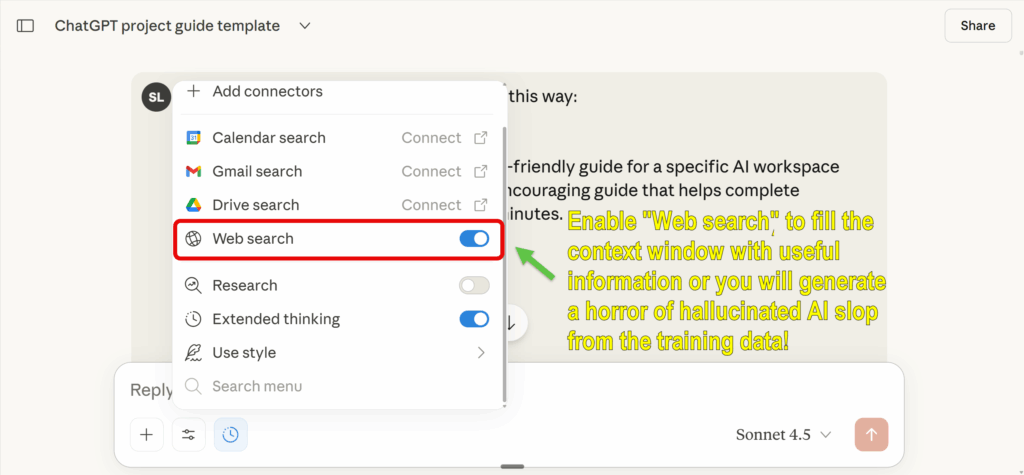Disable the Web search toggle
This screenshot has height=475, width=1024.
tap(474, 239)
